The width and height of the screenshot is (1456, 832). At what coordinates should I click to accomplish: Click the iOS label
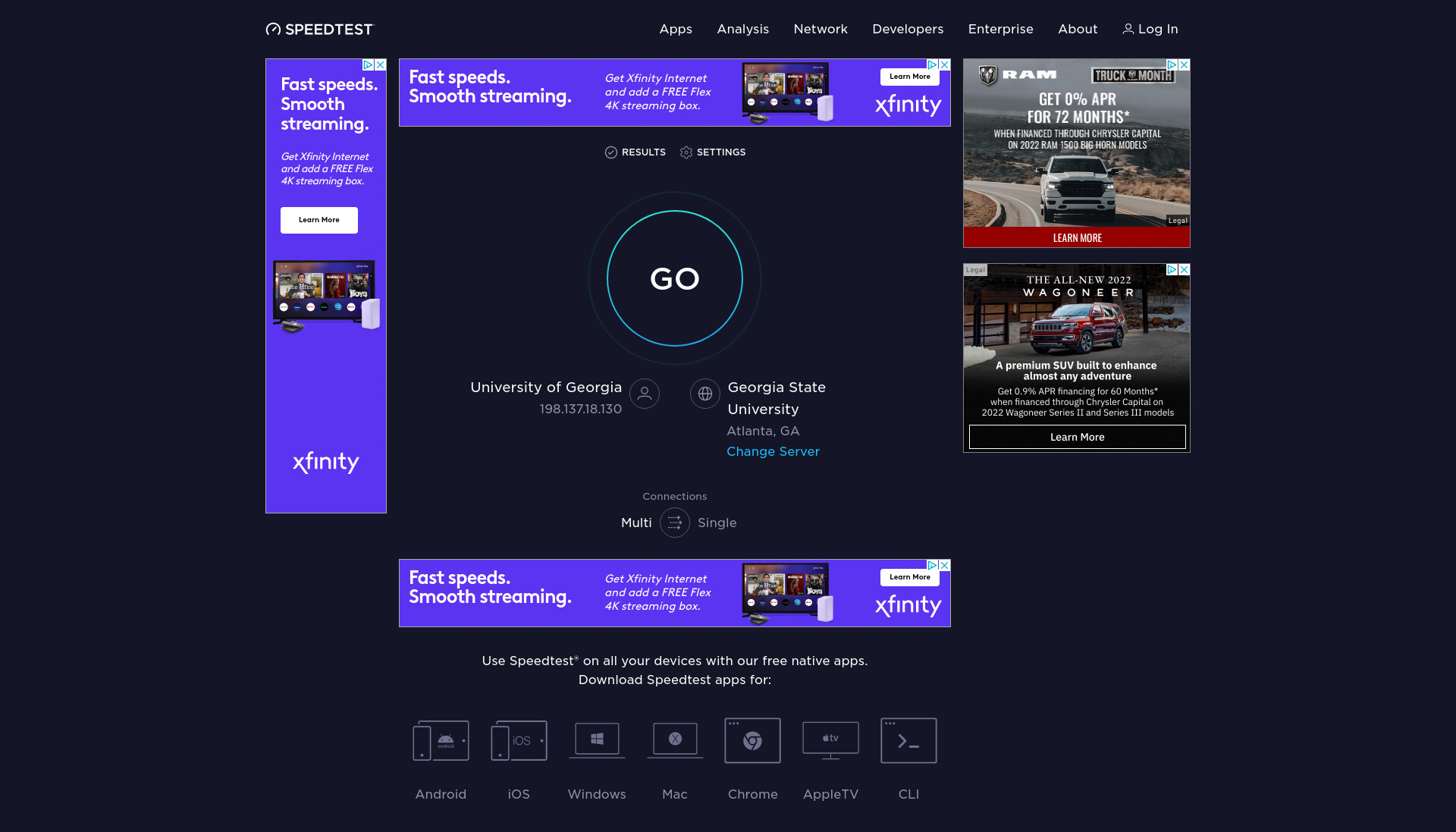pos(519,794)
